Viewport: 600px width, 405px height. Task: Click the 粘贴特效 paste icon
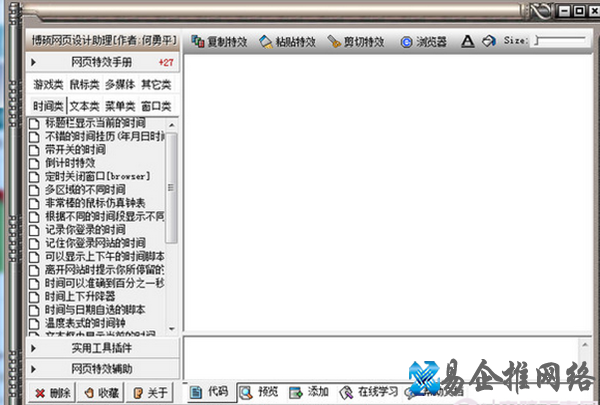pyautogui.click(x=266, y=41)
